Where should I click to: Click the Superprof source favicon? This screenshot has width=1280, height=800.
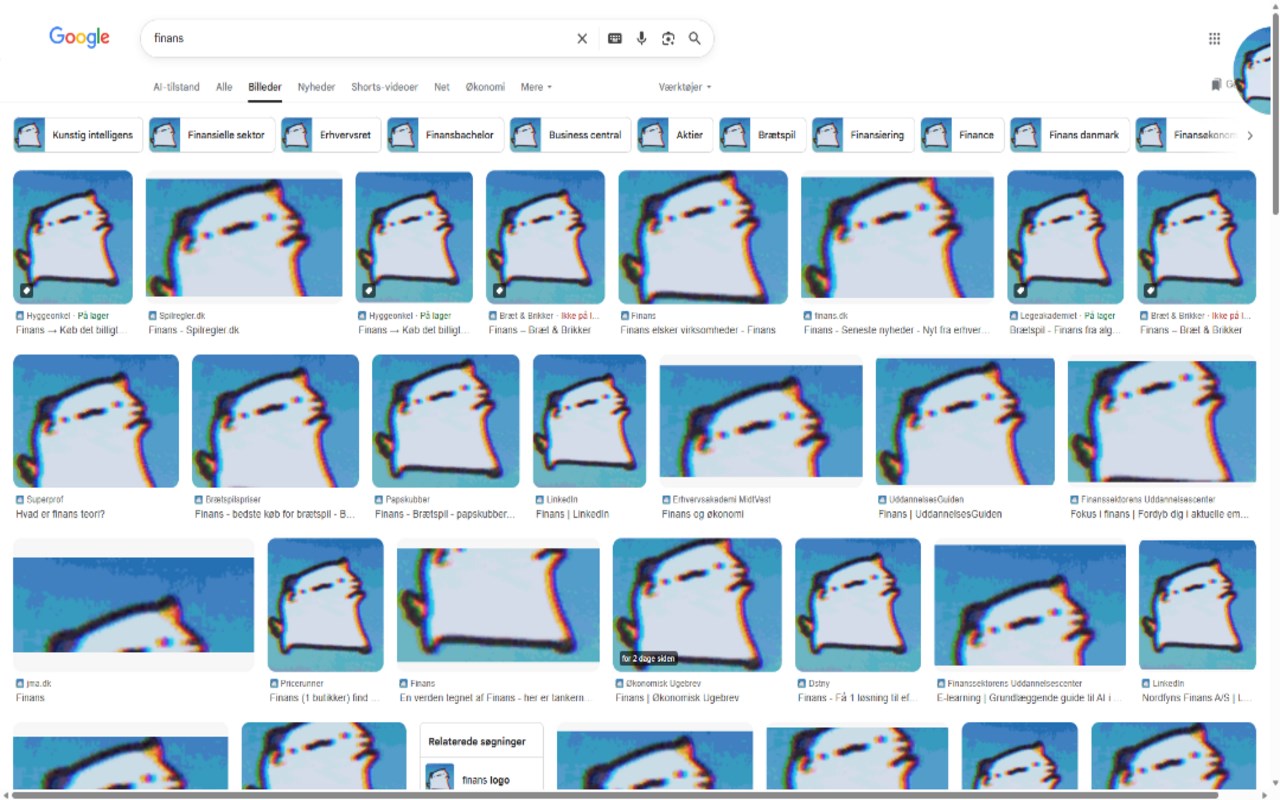pos(20,499)
